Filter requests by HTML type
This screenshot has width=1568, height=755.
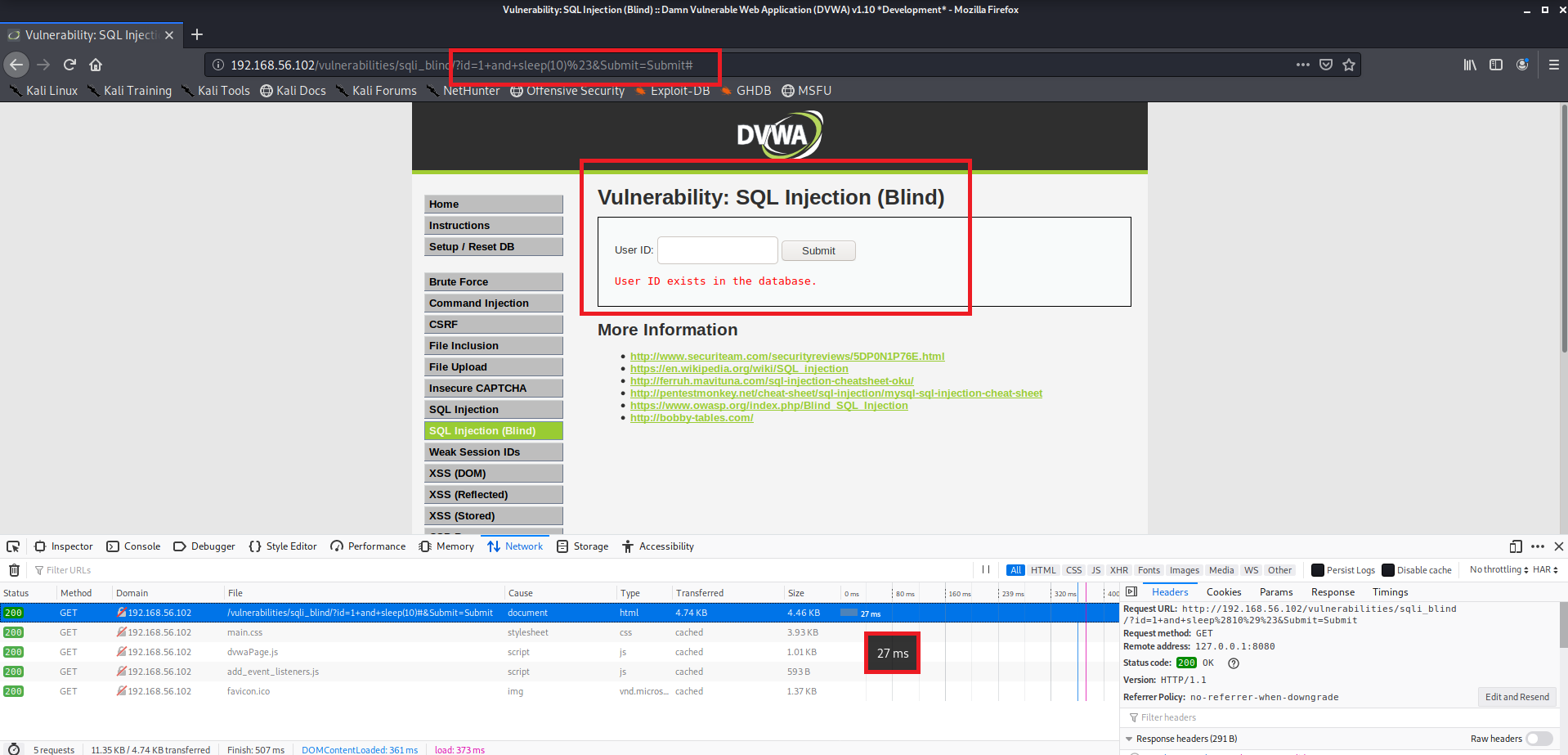pos(1043,570)
